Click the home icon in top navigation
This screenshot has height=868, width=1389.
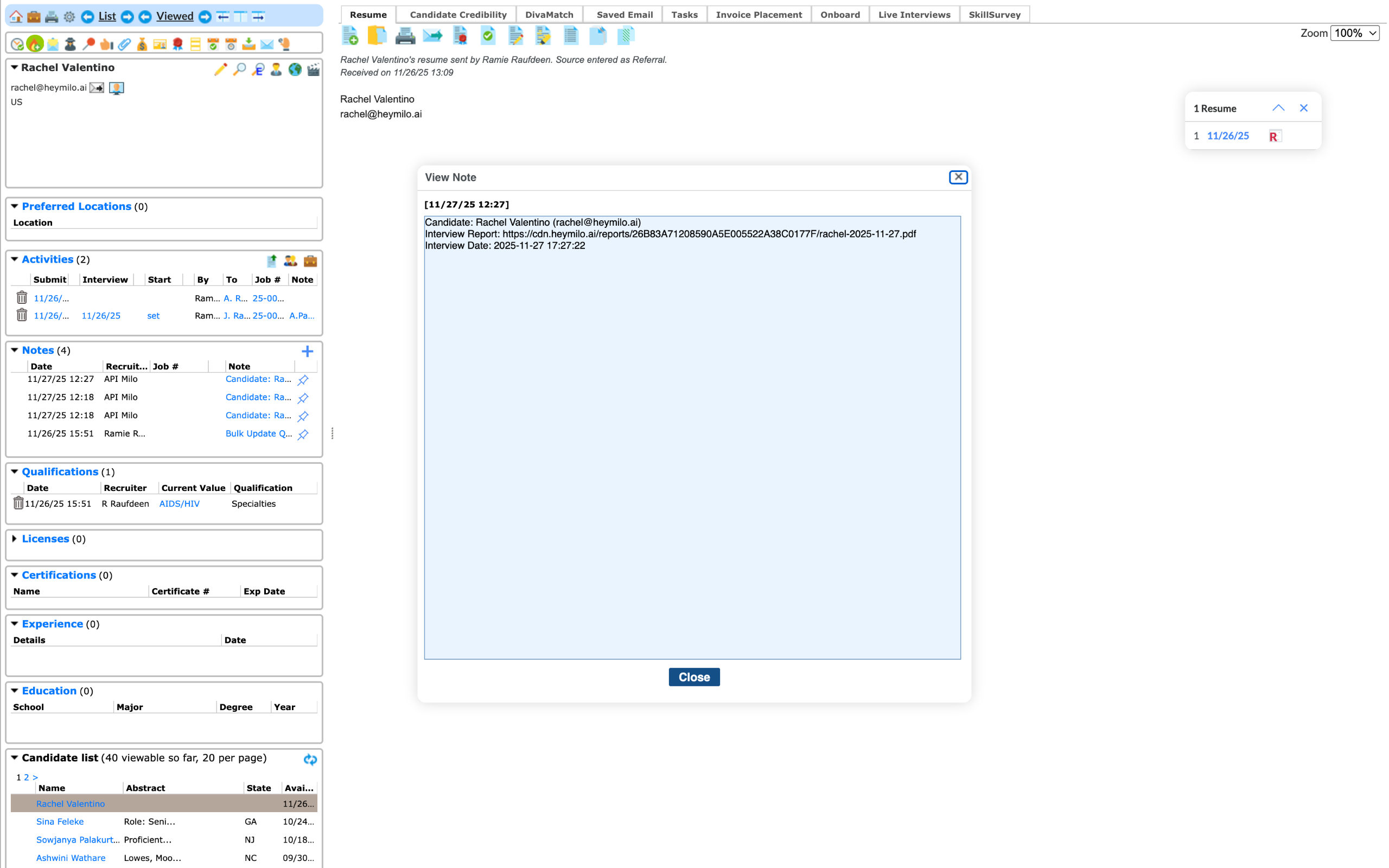pos(16,17)
